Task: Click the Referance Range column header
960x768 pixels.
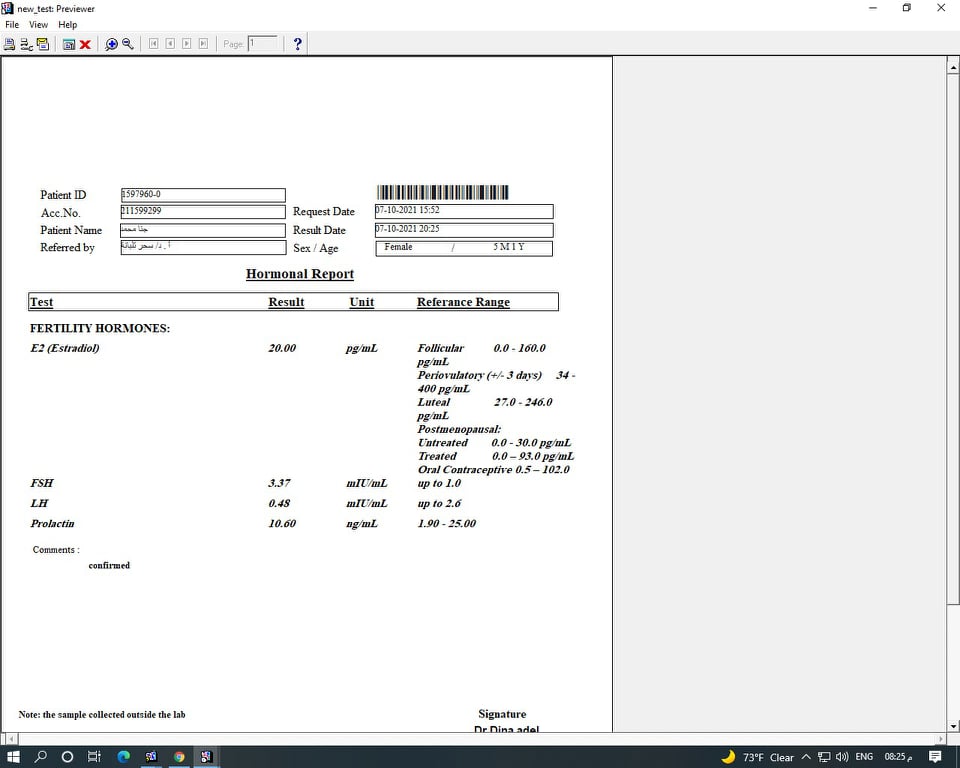Action: [x=463, y=302]
